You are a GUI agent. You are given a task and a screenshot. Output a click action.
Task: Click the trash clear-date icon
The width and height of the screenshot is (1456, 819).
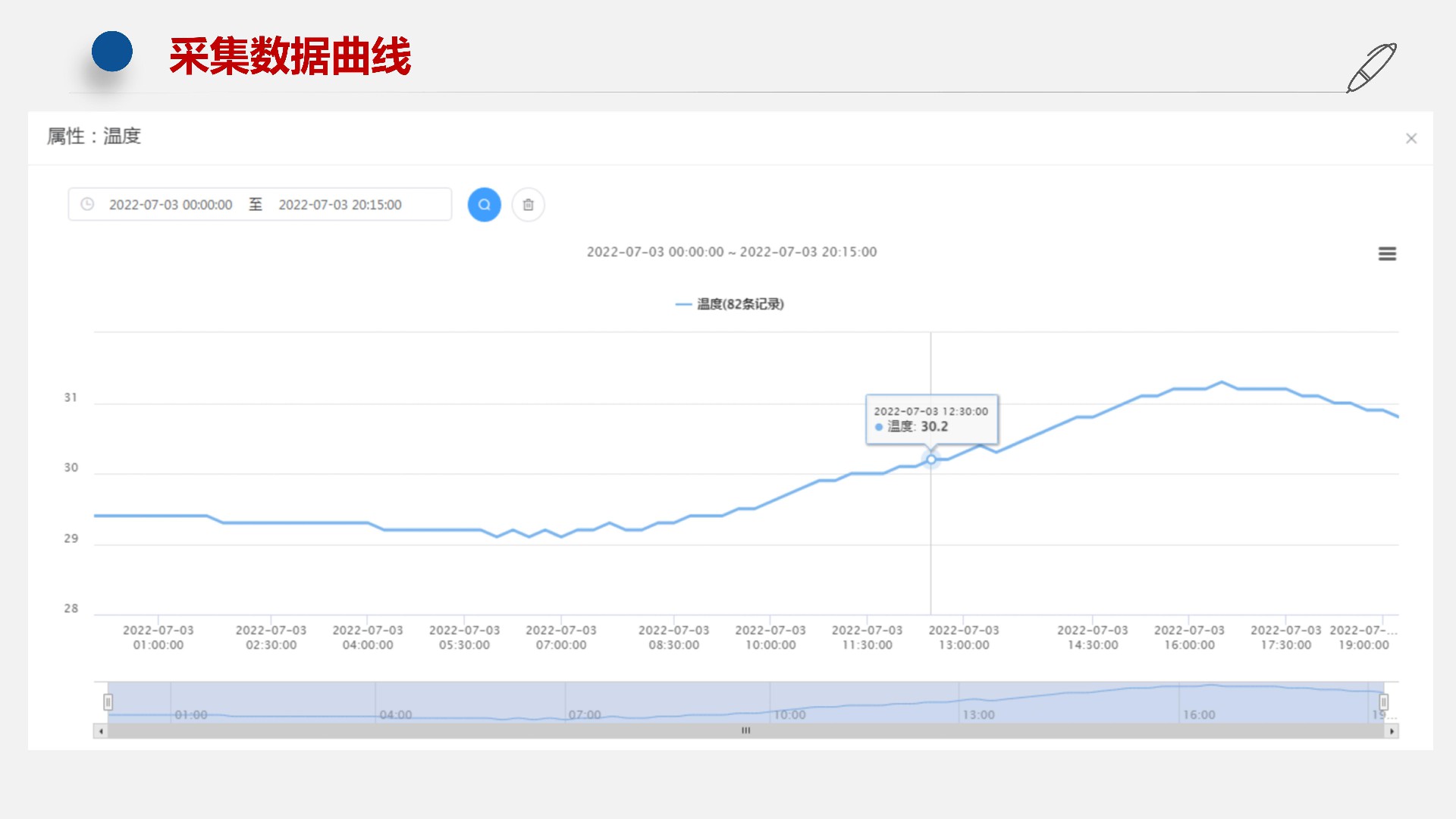click(x=528, y=205)
